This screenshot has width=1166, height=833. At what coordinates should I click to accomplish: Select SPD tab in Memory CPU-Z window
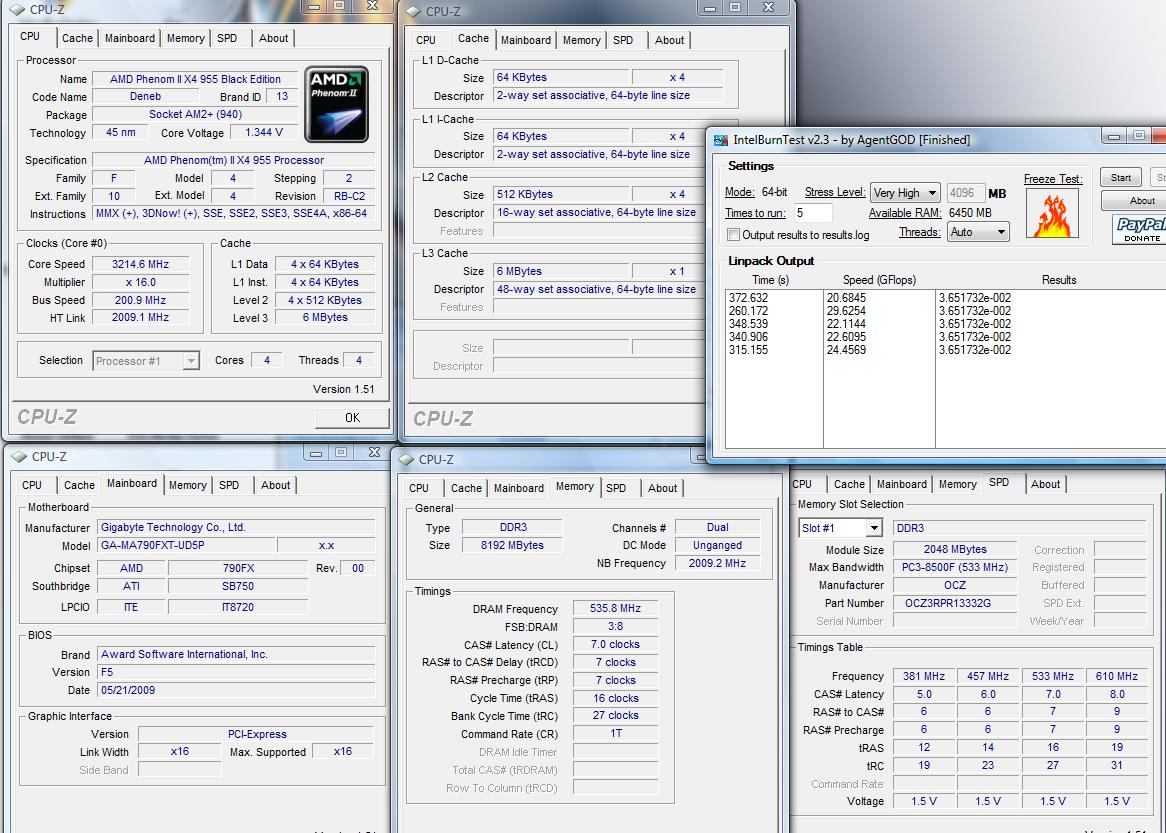tap(616, 488)
